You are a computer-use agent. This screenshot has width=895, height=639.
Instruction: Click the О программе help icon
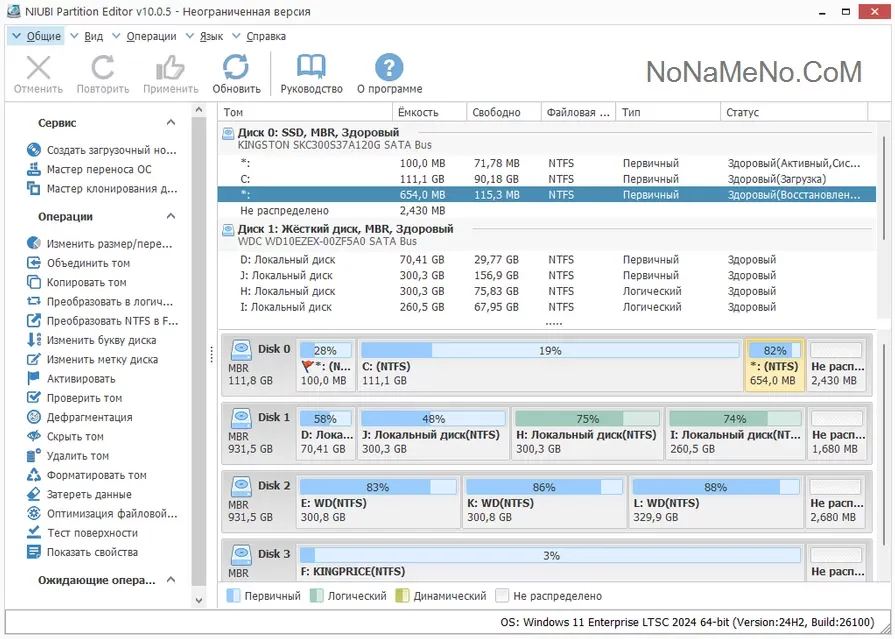click(389, 68)
